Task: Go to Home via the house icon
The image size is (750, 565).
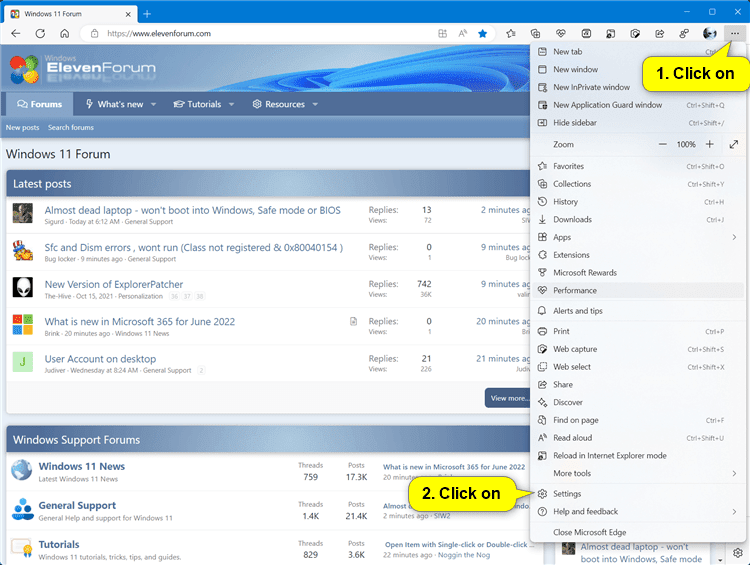Action: pos(65,33)
